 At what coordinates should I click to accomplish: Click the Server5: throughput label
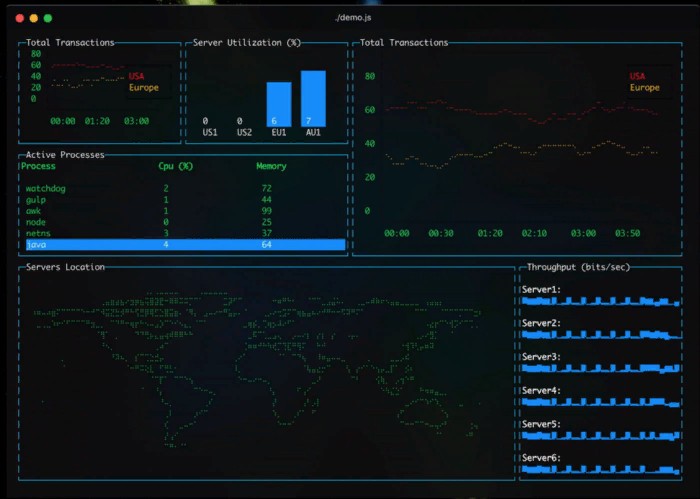[x=541, y=424]
